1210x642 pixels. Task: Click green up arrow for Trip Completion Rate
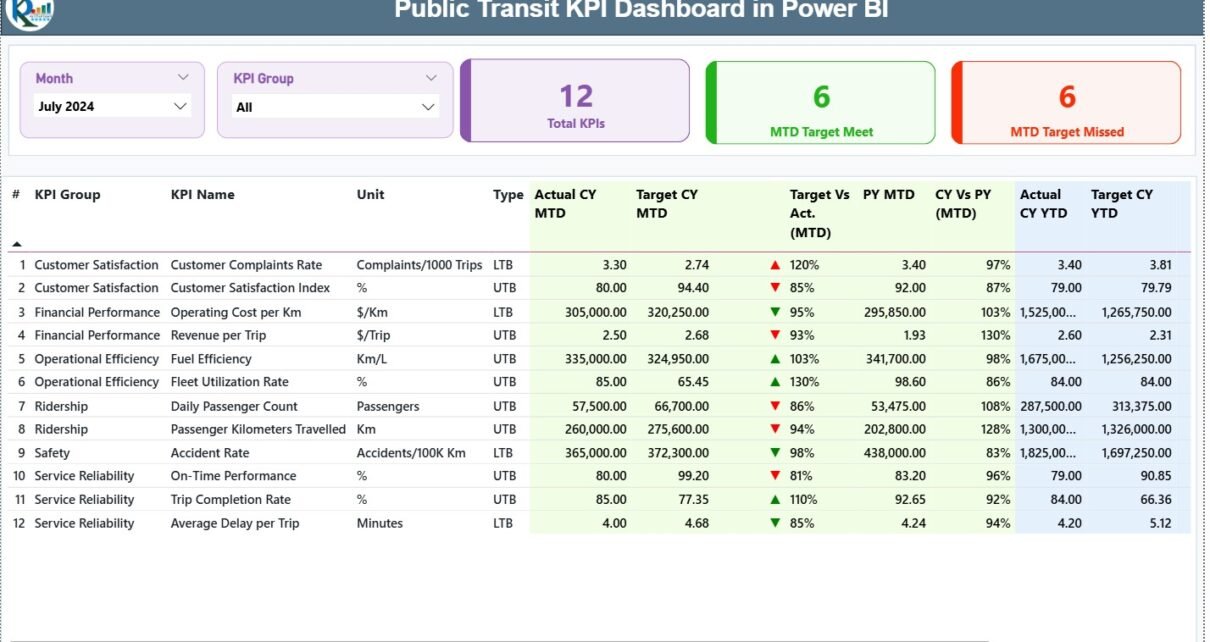tap(775, 500)
